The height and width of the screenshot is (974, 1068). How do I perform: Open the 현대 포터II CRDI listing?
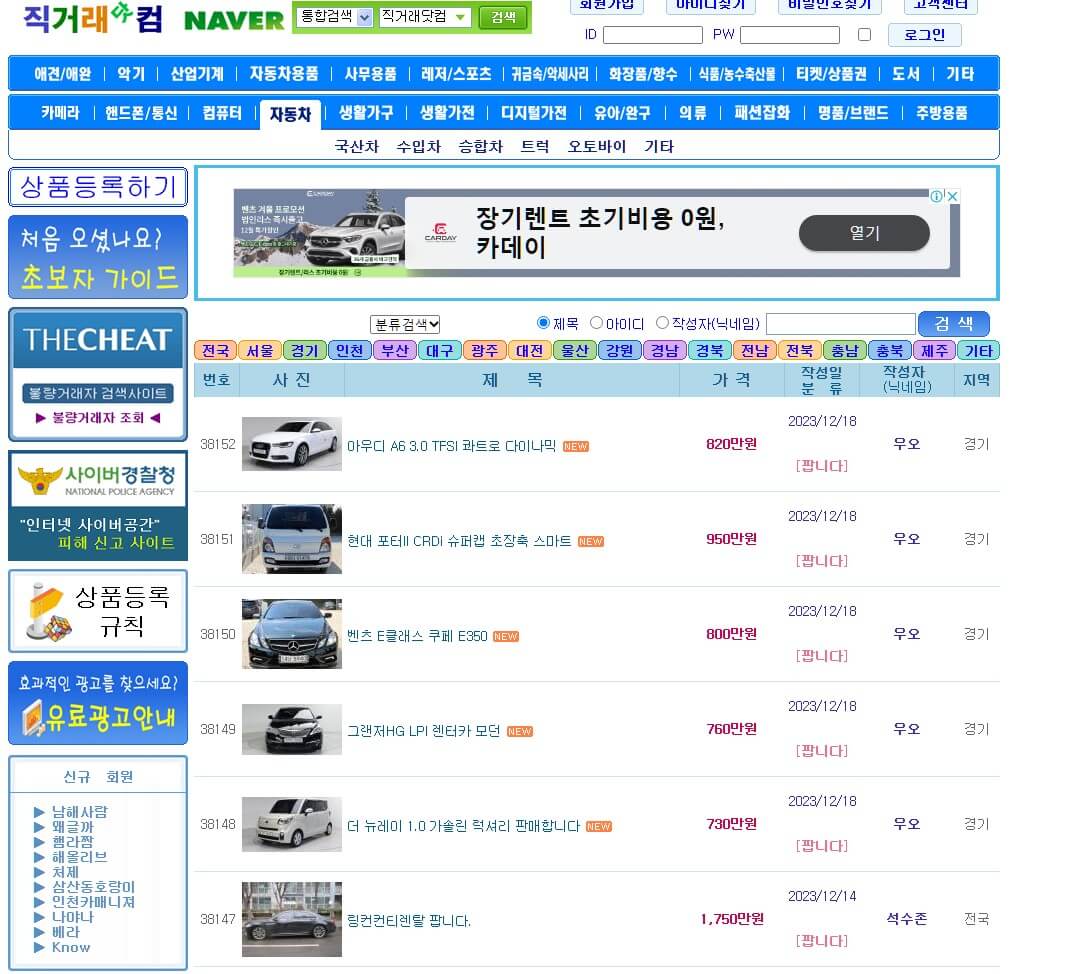[458, 541]
